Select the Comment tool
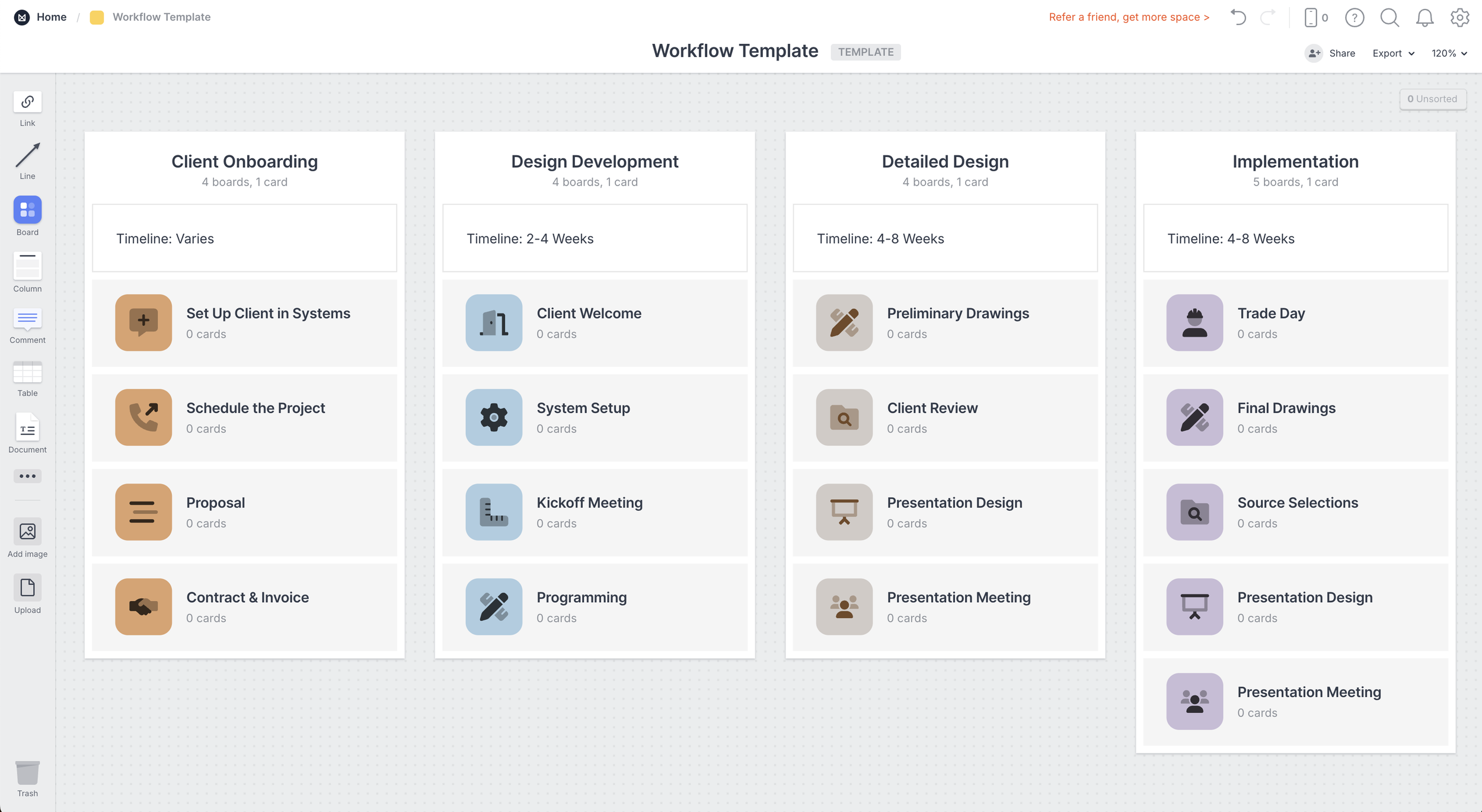Viewport: 1482px width, 812px height. (x=27, y=320)
